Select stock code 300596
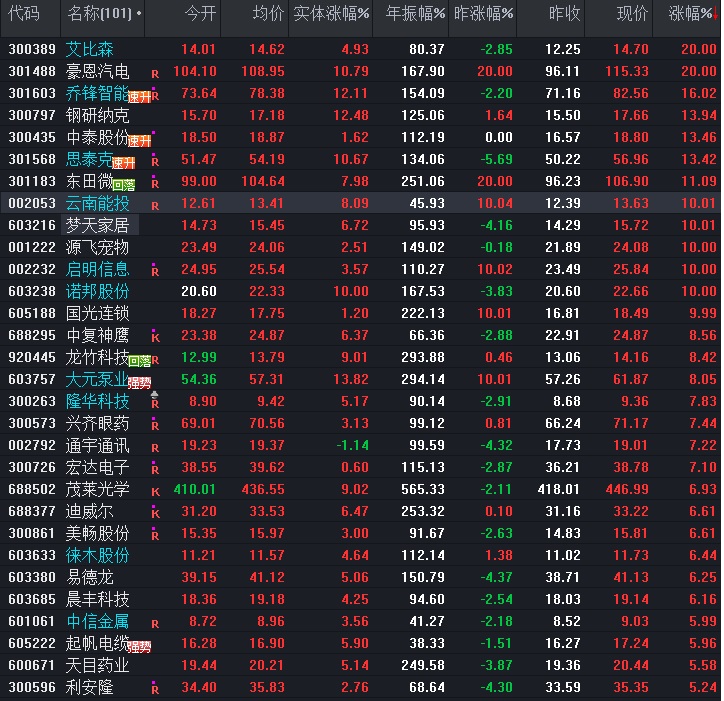This screenshot has height=701, width=724. (32, 688)
